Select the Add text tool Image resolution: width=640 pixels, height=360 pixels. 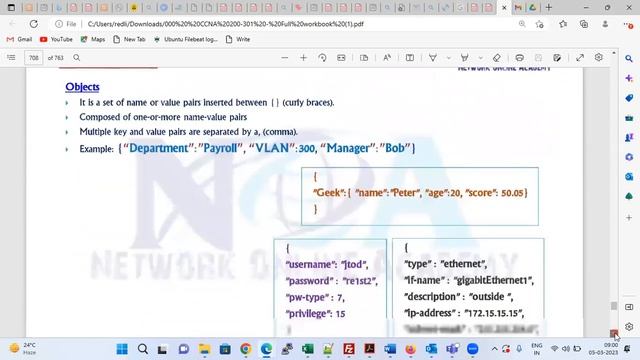[410, 58]
